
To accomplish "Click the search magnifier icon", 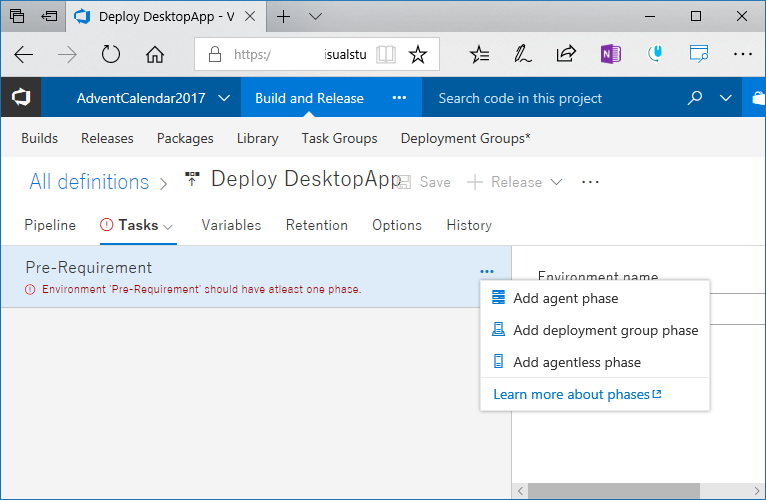I will pos(695,98).
